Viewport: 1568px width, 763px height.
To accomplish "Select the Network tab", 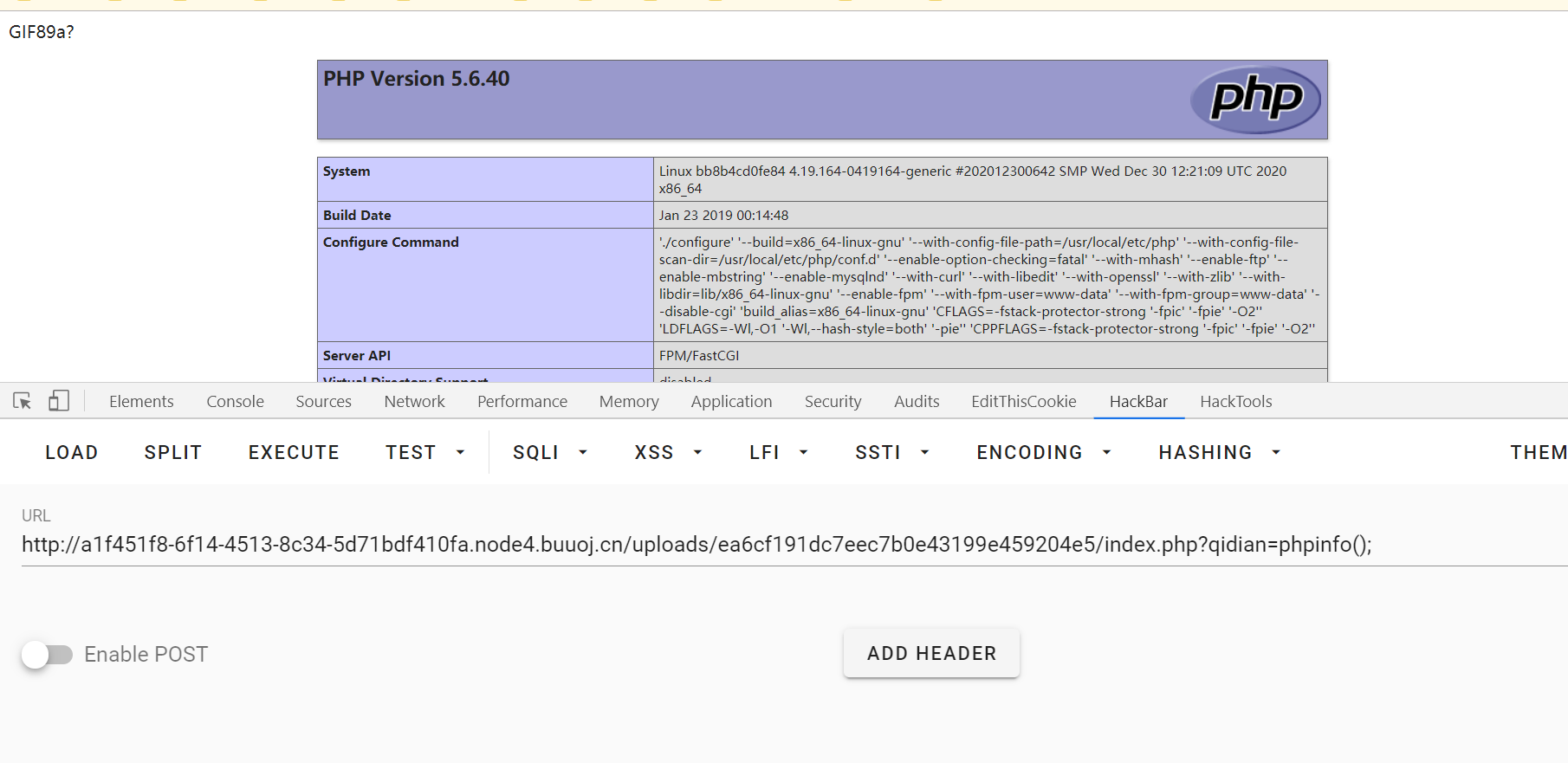I will [414, 401].
